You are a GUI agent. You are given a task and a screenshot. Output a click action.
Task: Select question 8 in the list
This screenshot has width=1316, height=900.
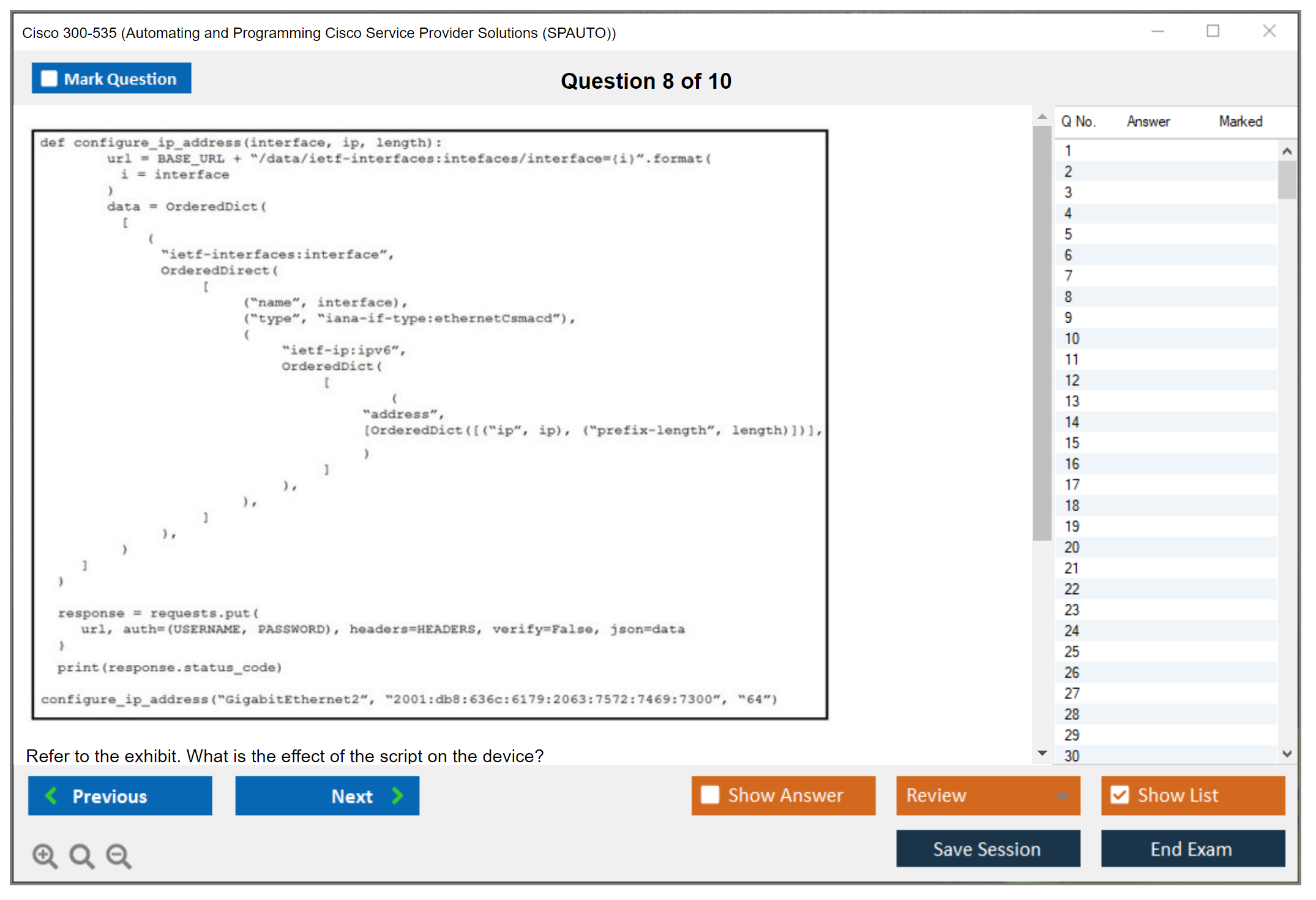(x=1068, y=297)
